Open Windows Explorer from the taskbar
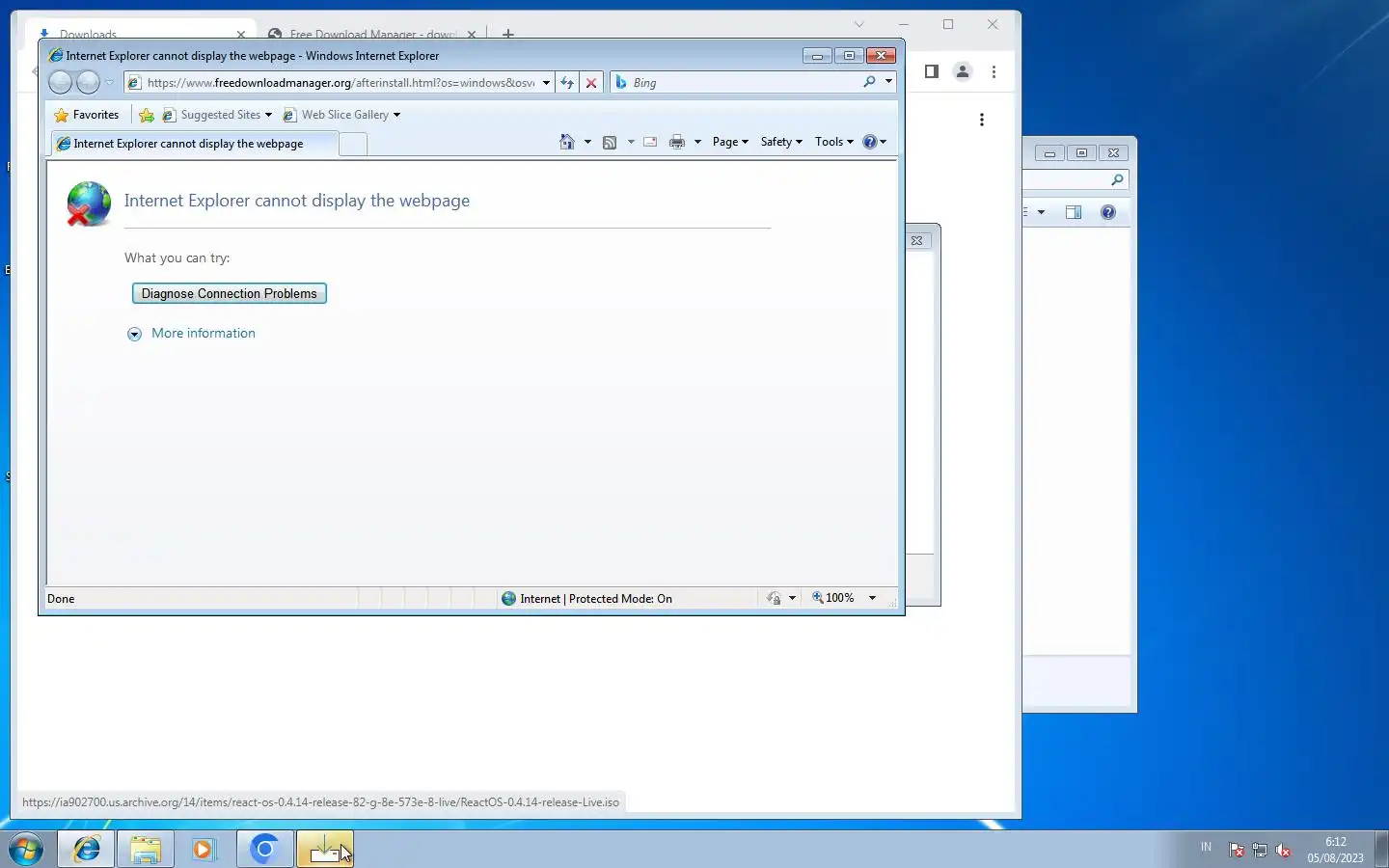This screenshot has height=868, width=1389. 146,849
